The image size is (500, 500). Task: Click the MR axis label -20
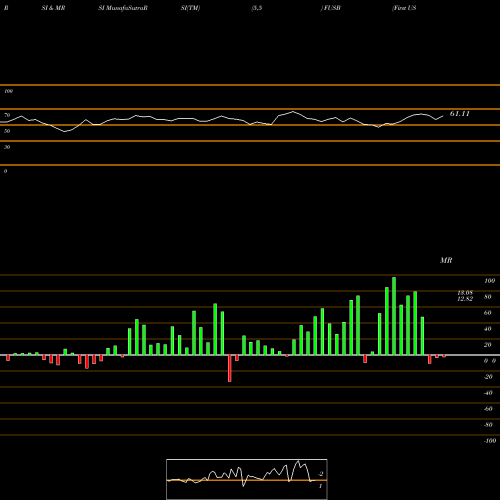pos(488,377)
